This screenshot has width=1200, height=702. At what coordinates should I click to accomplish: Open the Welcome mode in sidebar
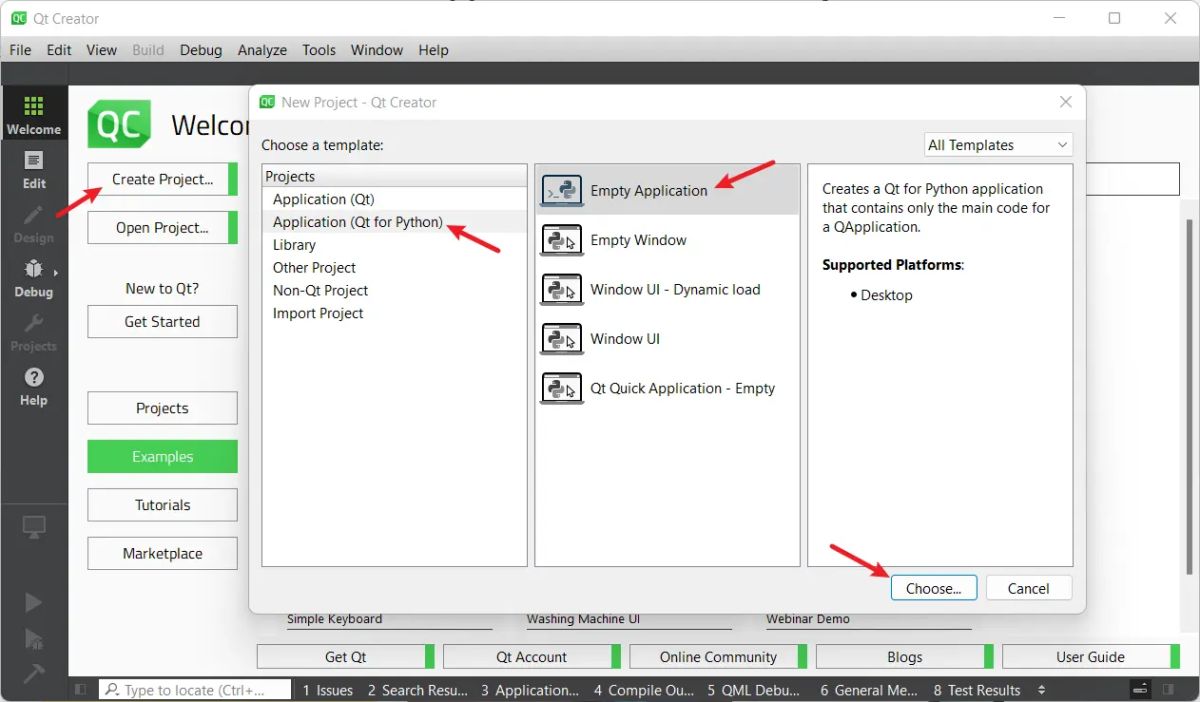(34, 115)
